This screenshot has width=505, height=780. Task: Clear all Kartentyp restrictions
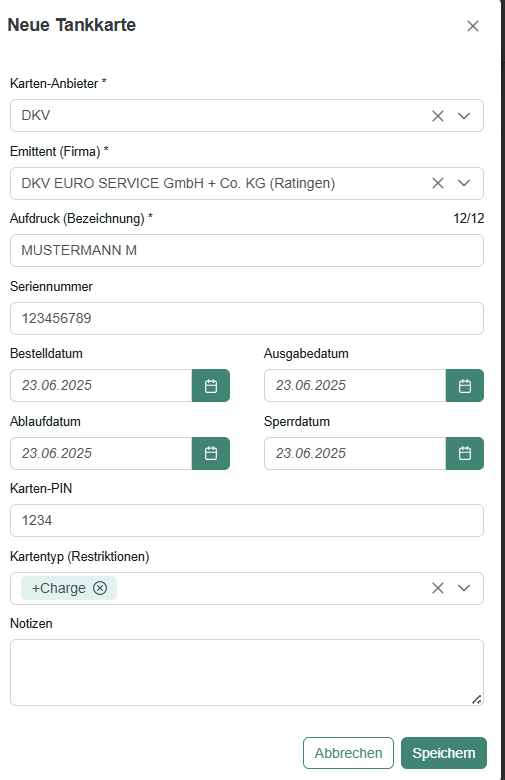tap(438, 588)
